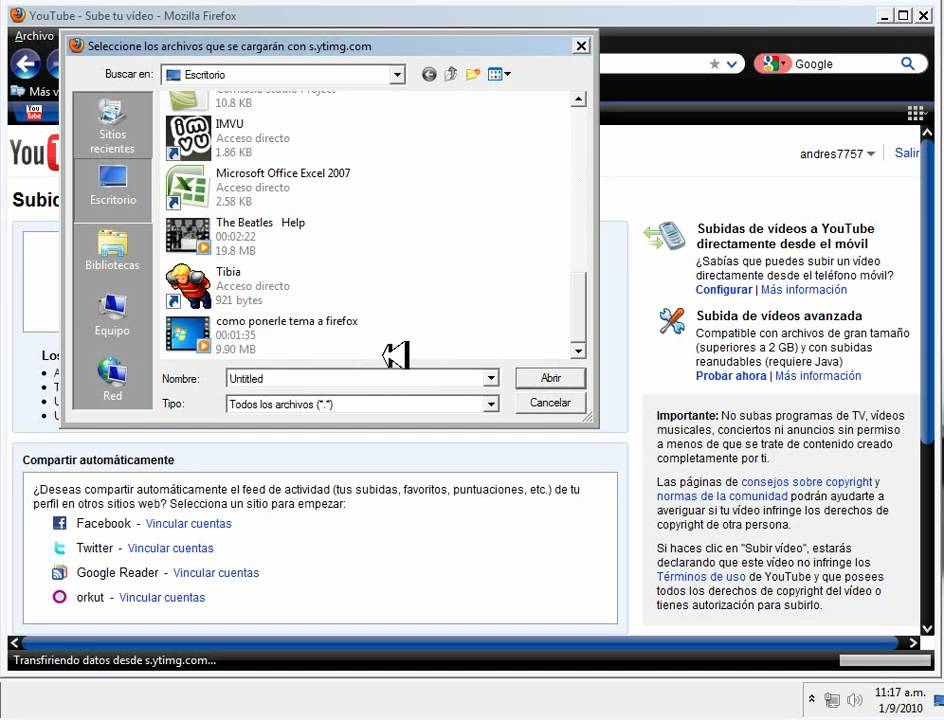
Task: Open Más información under Subida avanzada
Action: coord(818,376)
